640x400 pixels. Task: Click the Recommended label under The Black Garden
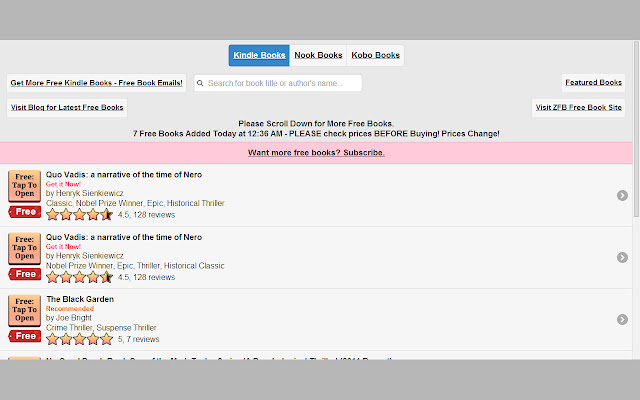(x=70, y=309)
